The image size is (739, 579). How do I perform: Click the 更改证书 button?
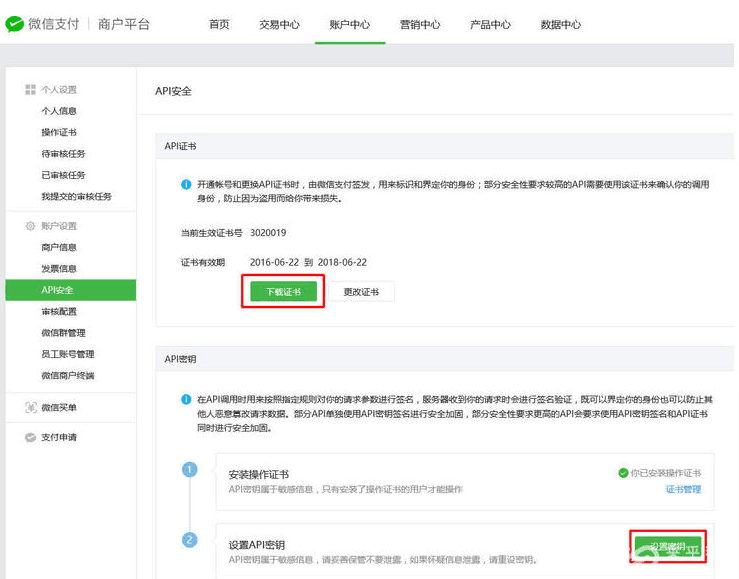[362, 292]
